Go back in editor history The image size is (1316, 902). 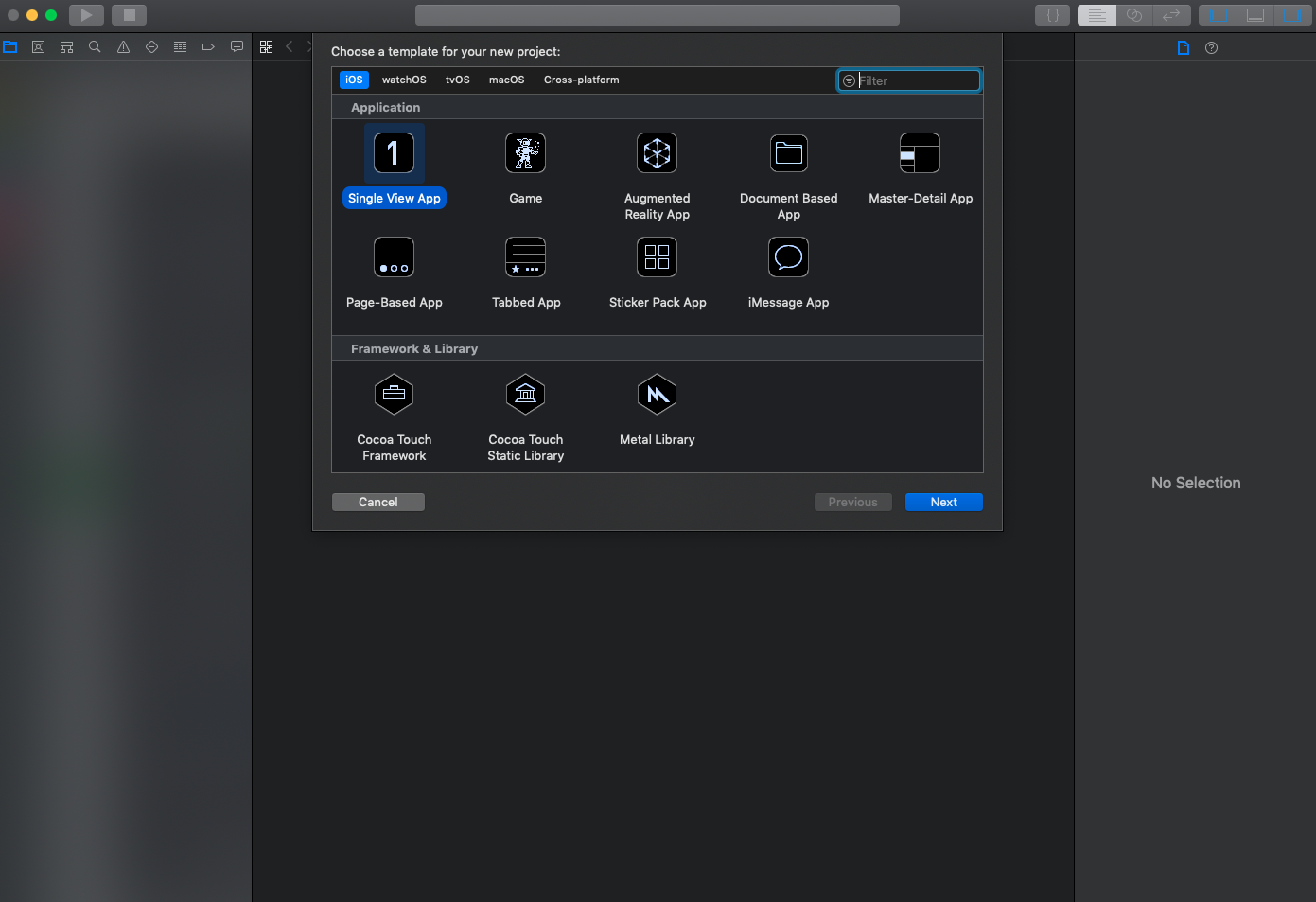click(x=290, y=46)
